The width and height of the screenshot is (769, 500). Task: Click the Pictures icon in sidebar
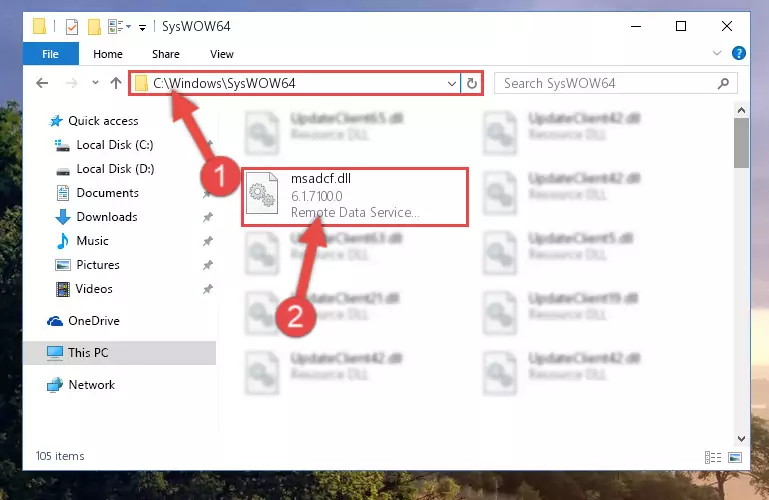[63, 265]
